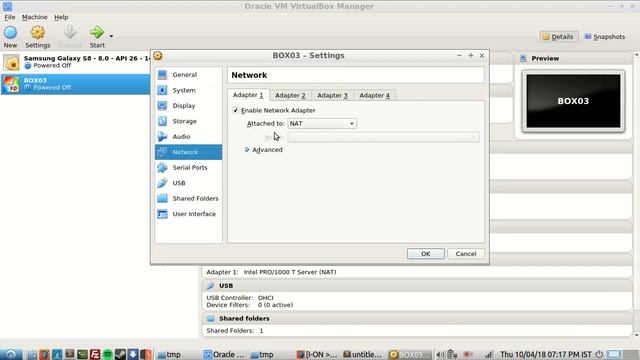Switch to Oracle VM taskbar window button
The height and width of the screenshot is (360, 640).
click(x=224, y=355)
